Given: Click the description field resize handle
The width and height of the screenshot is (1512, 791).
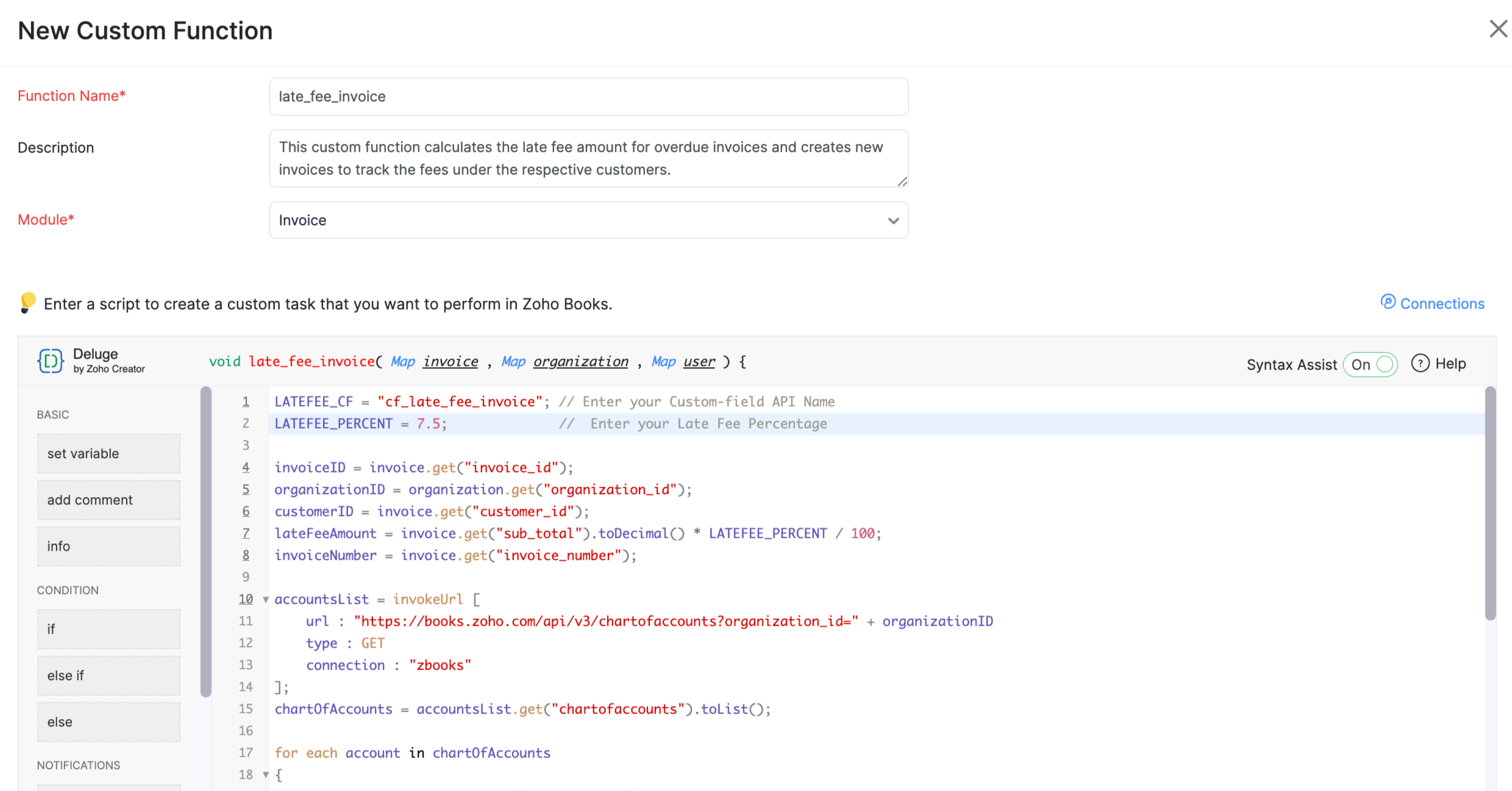Looking at the screenshot, I should click(902, 182).
